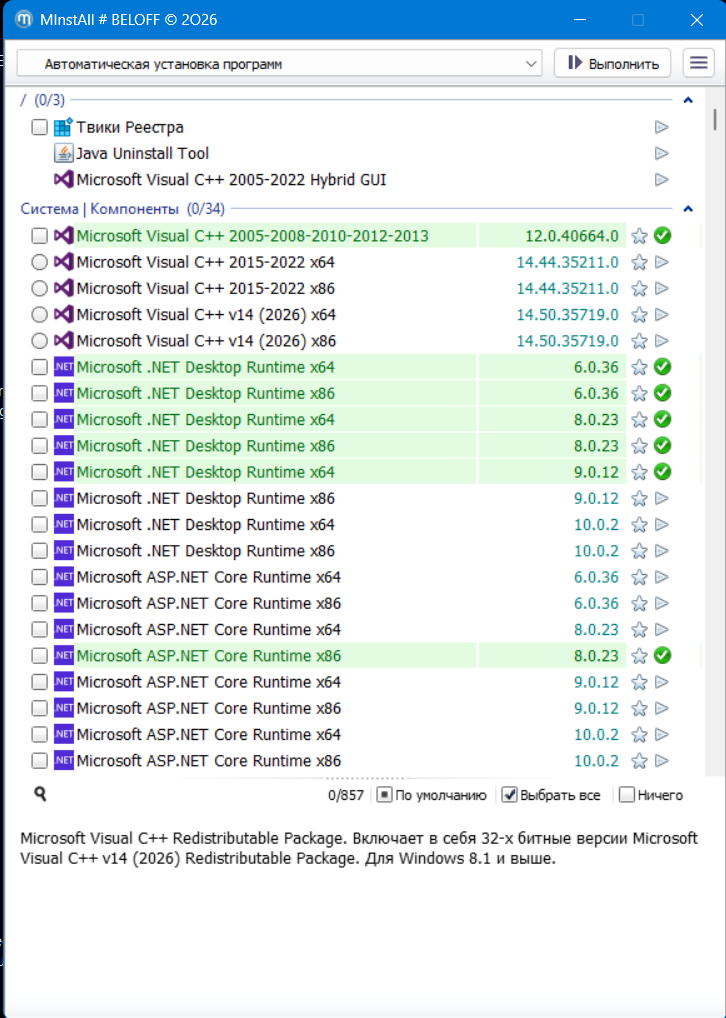Click the search magnifier icon

(x=40, y=793)
